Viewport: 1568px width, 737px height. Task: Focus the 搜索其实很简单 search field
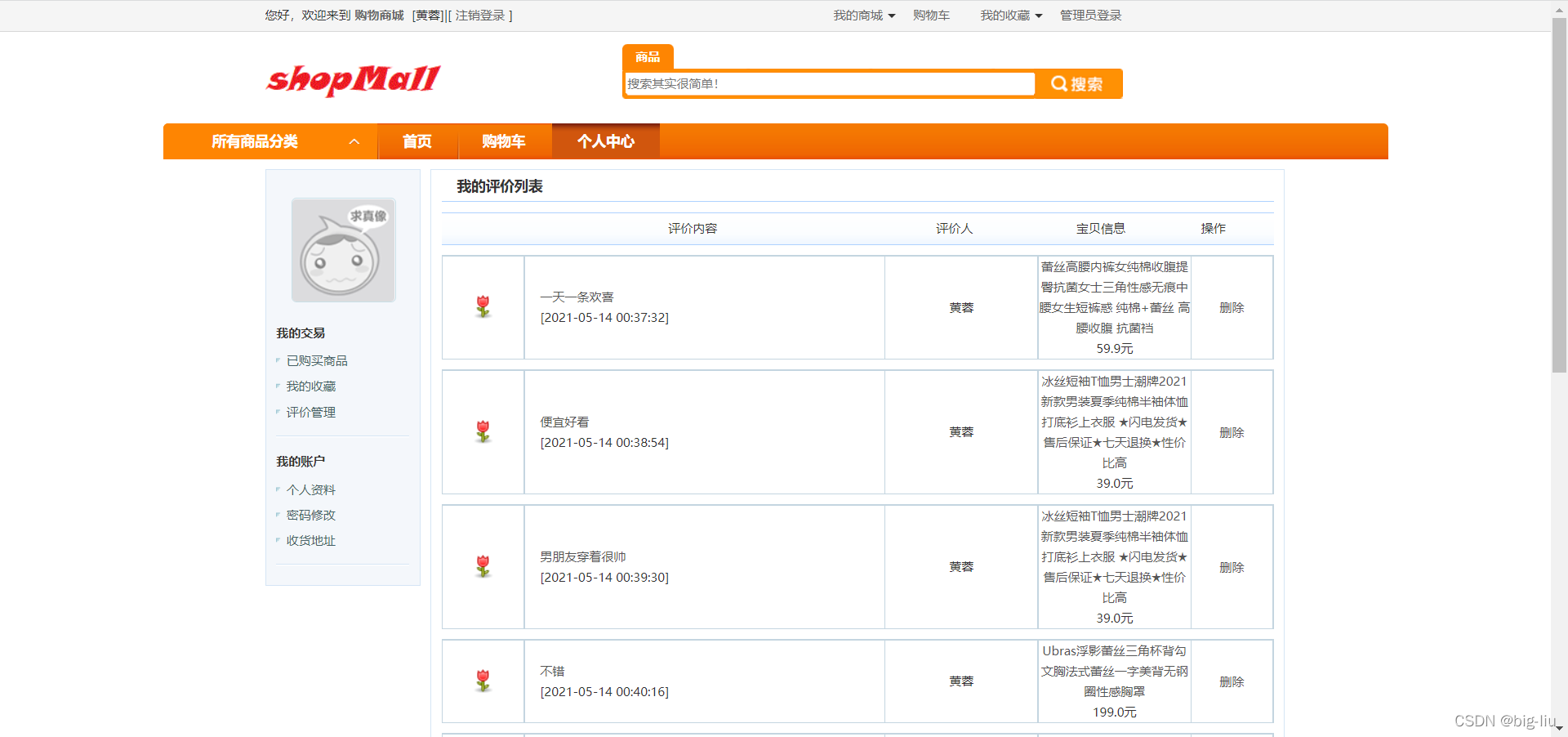pyautogui.click(x=830, y=83)
